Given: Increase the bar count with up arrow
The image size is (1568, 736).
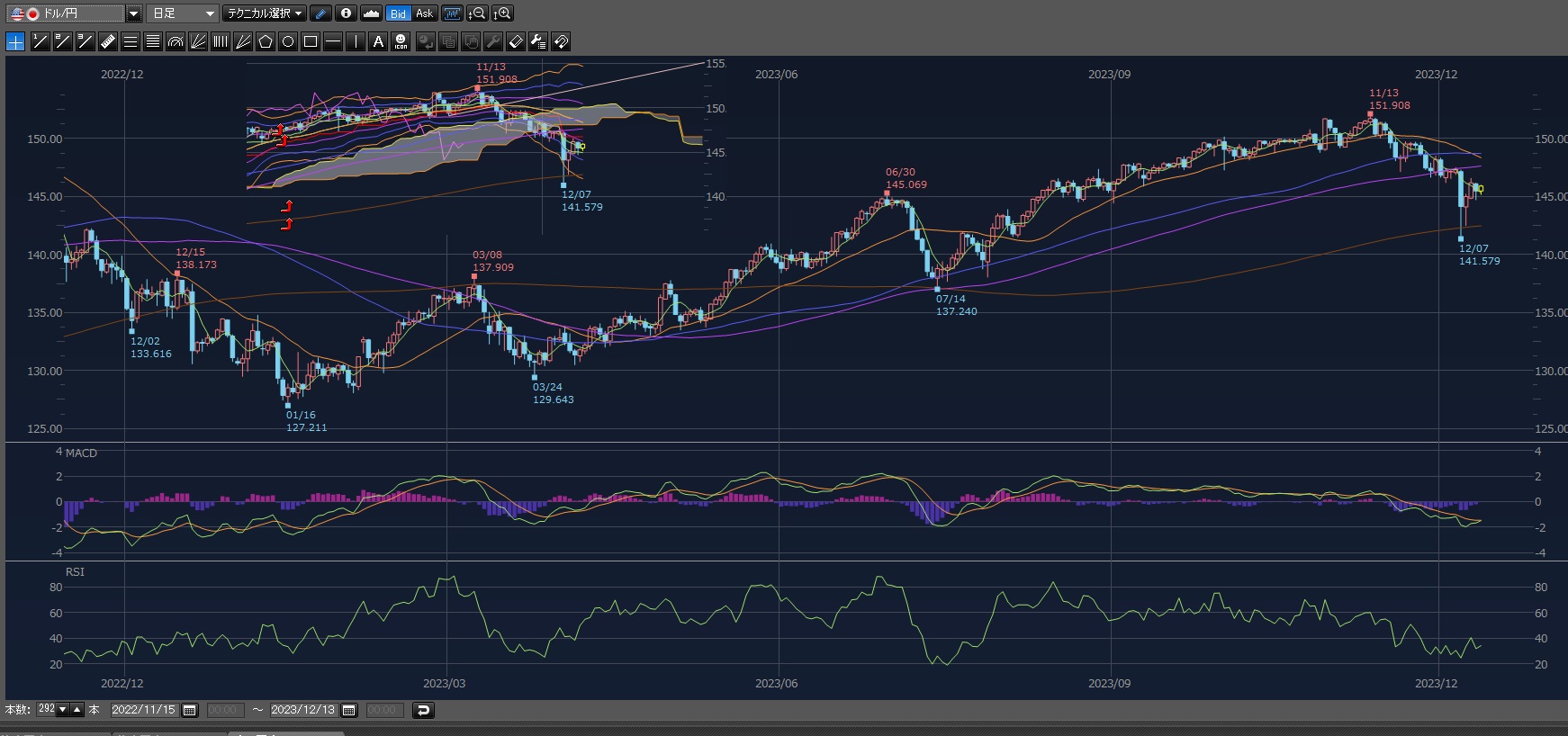Looking at the screenshot, I should 77,710.
